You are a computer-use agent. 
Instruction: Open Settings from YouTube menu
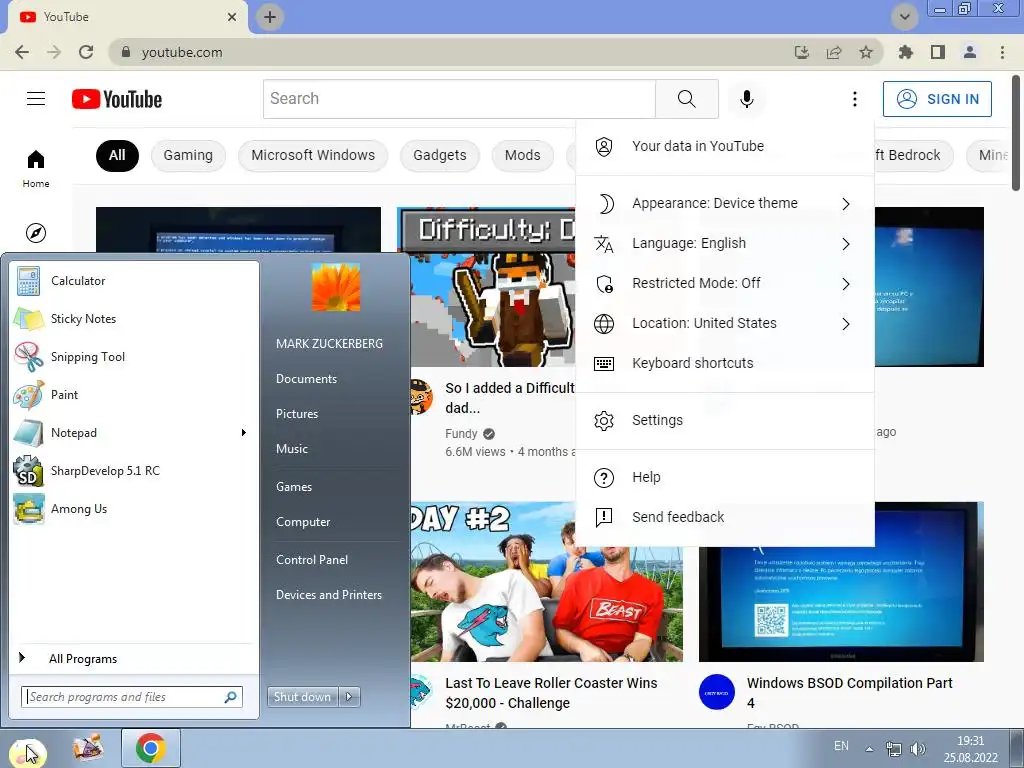725,421
